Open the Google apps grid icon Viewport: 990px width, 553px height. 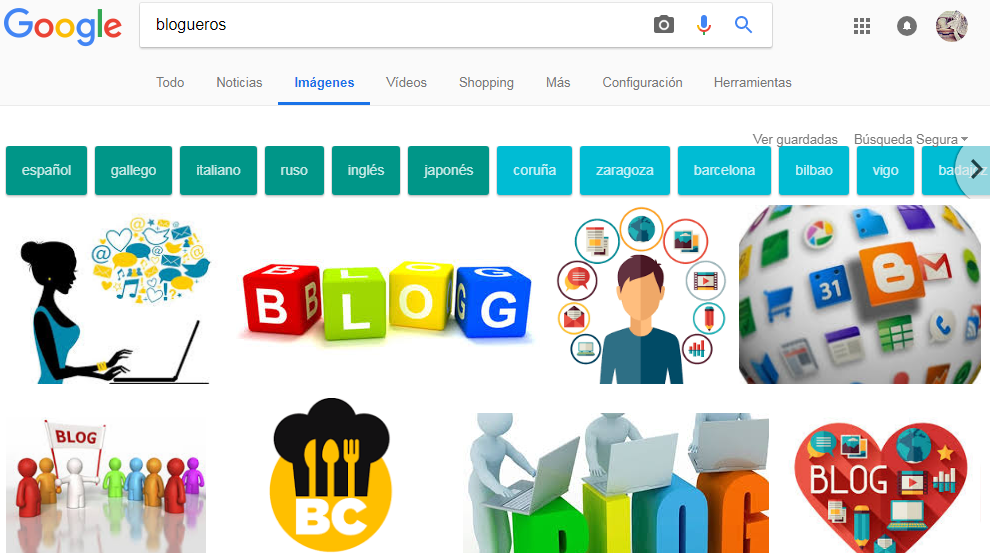[862, 26]
